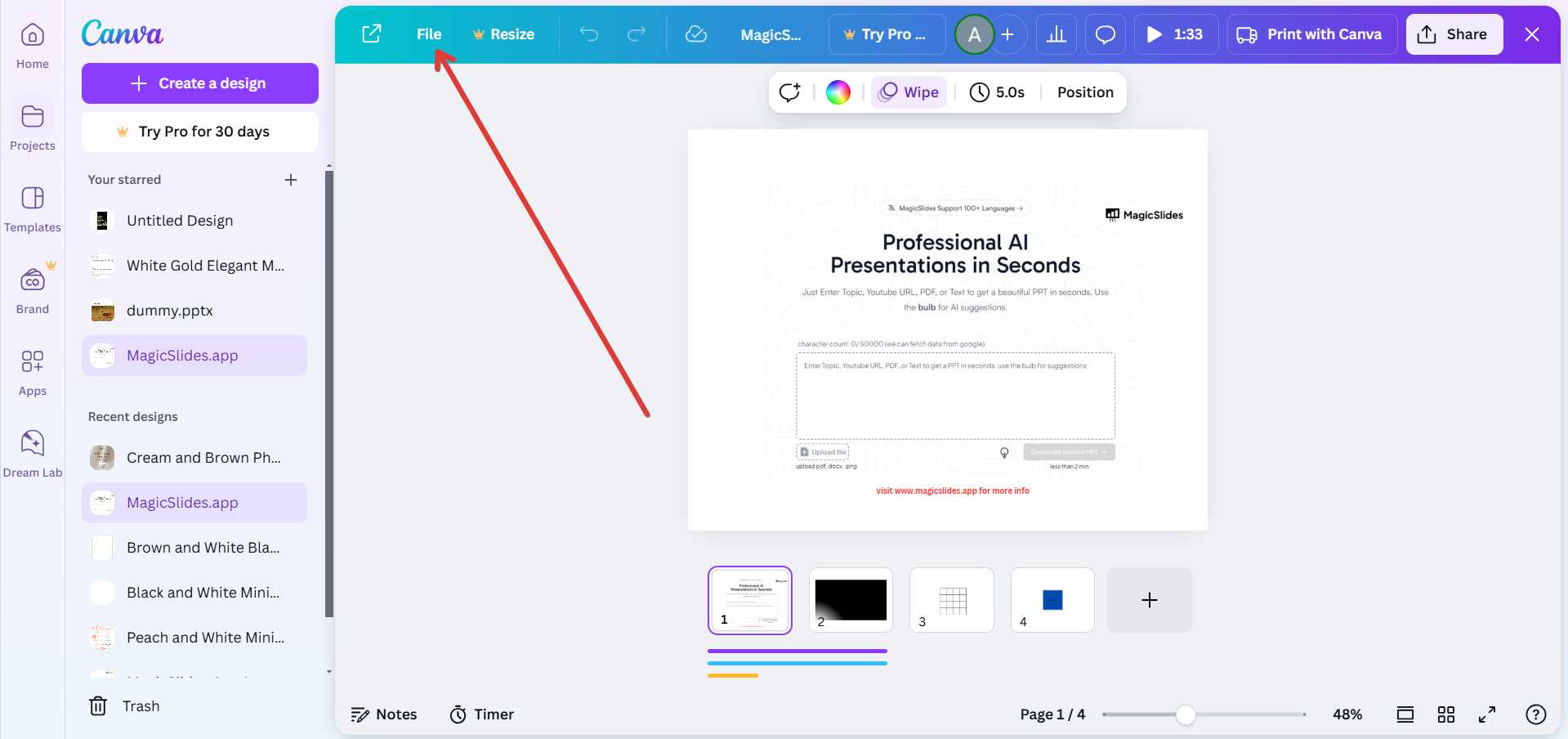
Task: Select page 2 thumbnail
Action: coord(851,600)
